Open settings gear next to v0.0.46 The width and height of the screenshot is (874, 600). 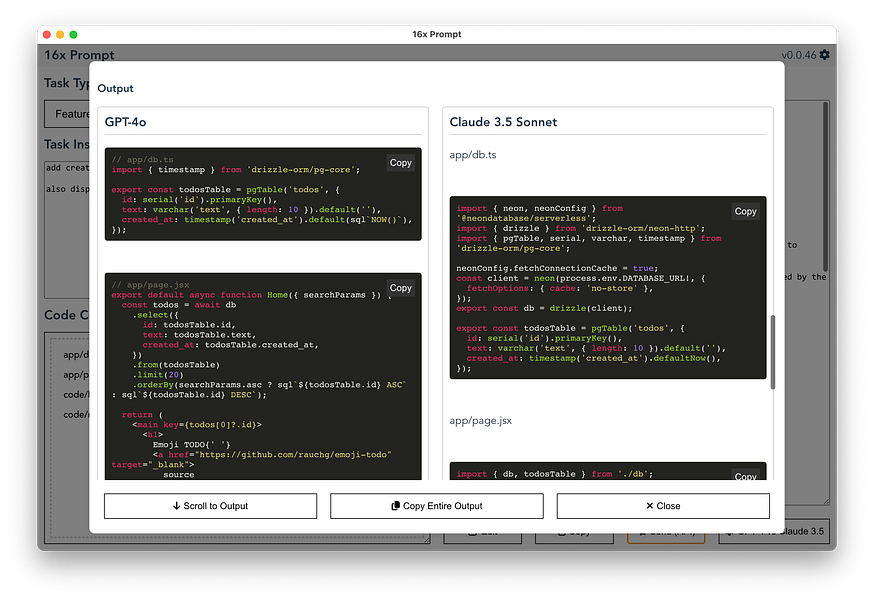point(824,55)
